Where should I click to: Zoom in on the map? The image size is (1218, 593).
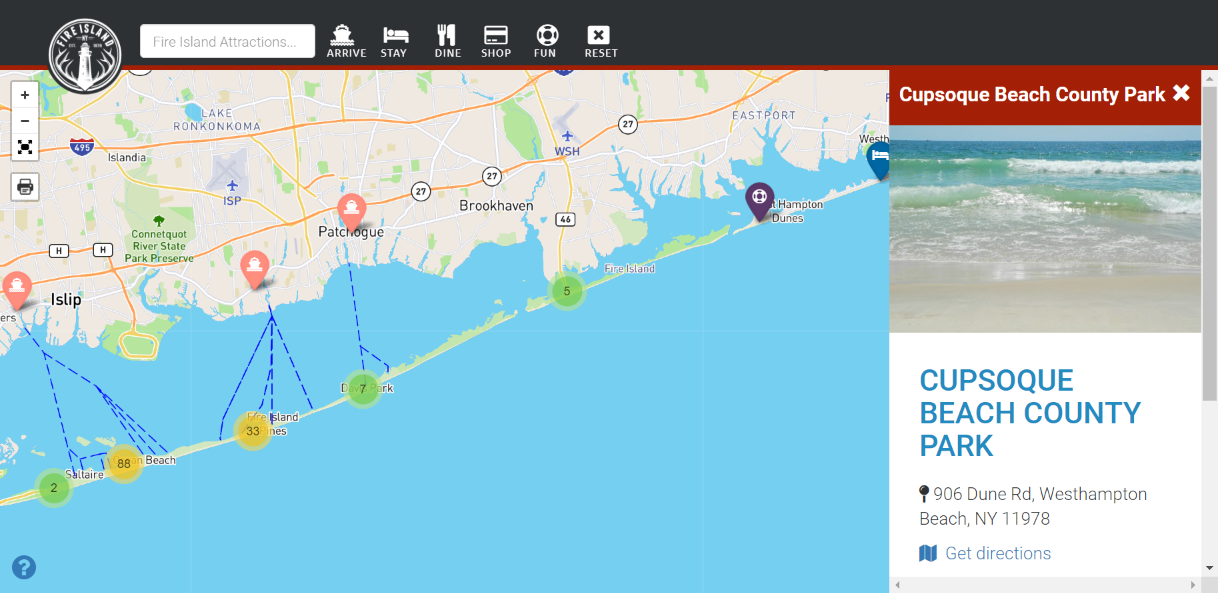click(x=25, y=95)
